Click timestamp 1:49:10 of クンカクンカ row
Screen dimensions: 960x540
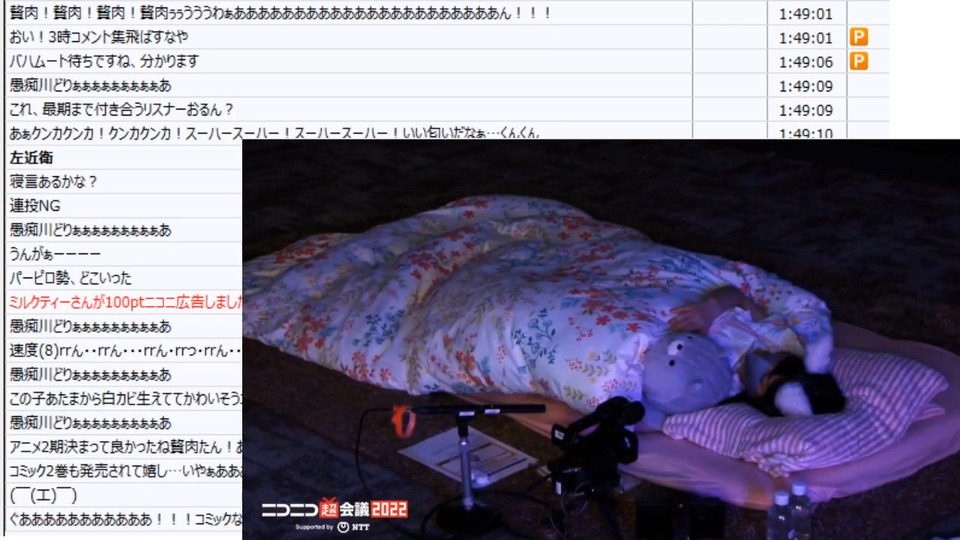coord(806,133)
